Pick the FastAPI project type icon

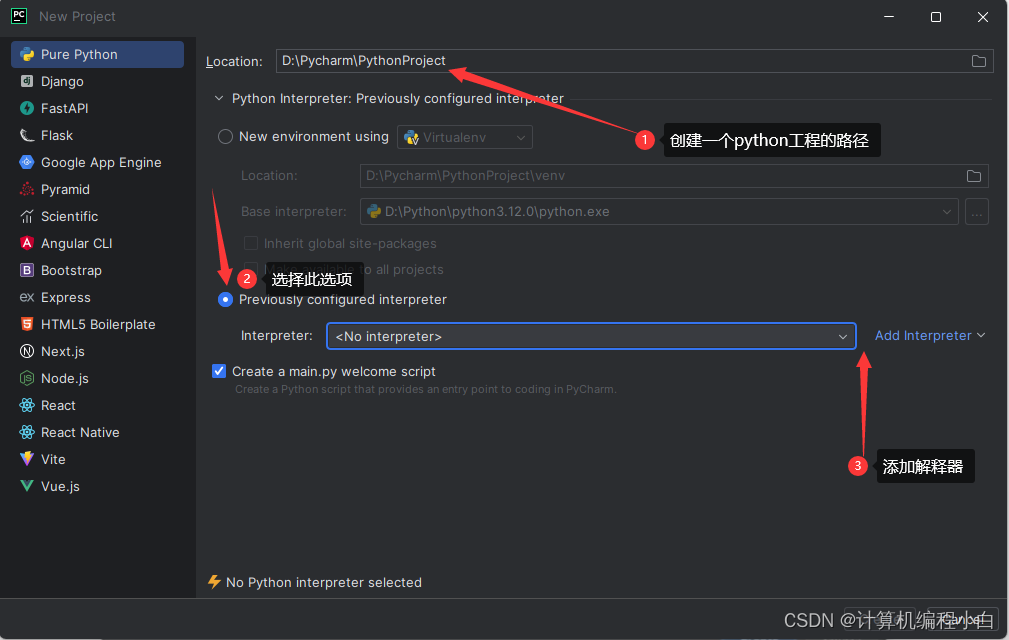pyautogui.click(x=26, y=108)
